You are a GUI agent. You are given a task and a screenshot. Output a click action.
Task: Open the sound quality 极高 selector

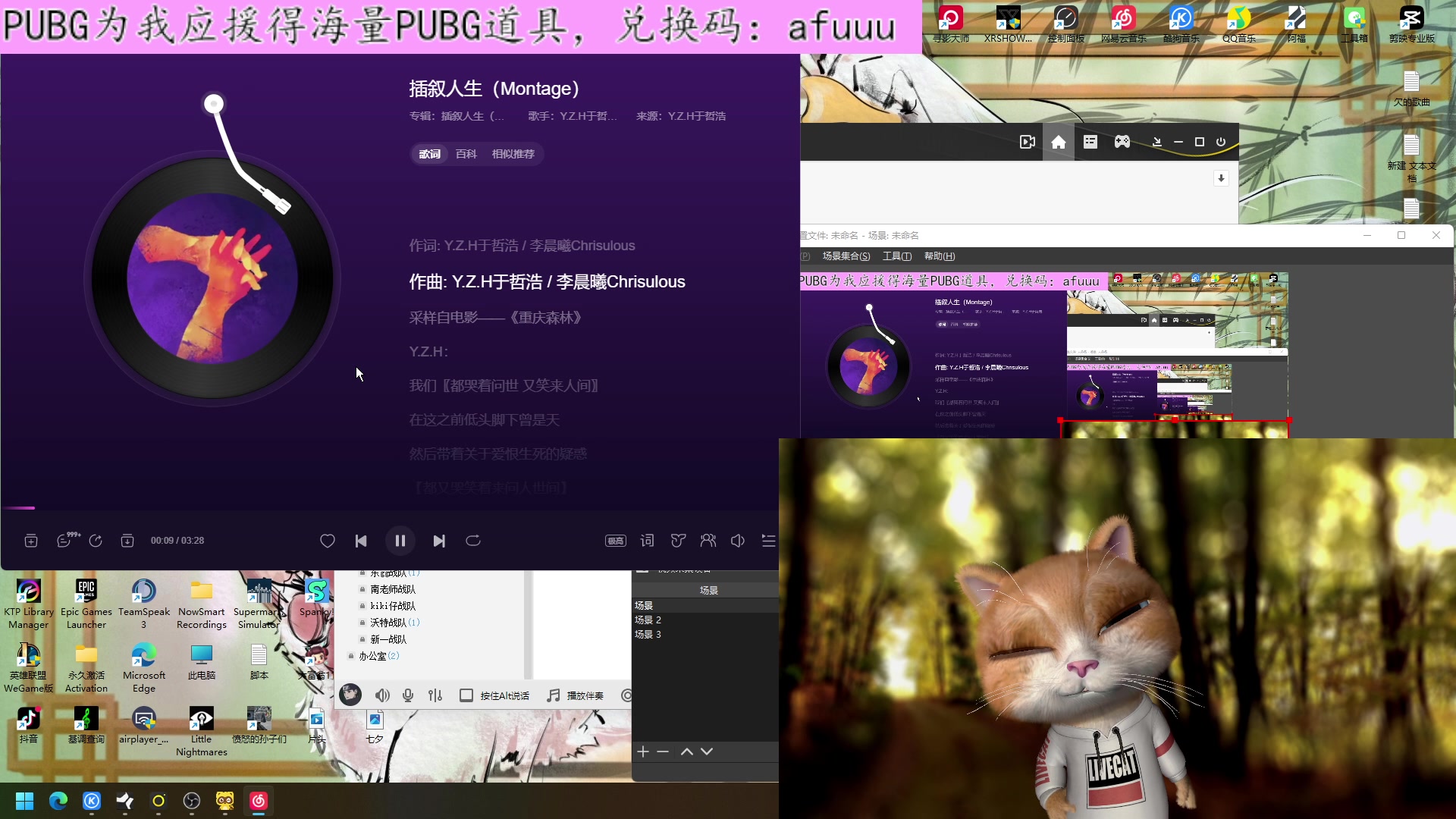click(x=616, y=541)
